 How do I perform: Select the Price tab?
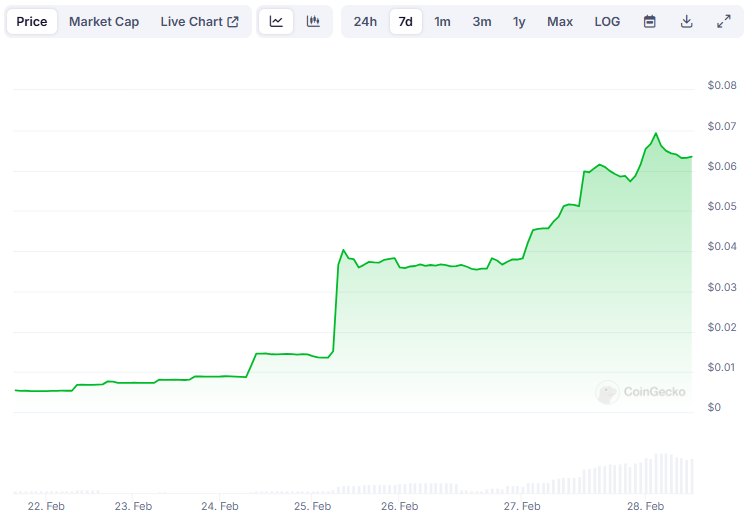click(32, 22)
